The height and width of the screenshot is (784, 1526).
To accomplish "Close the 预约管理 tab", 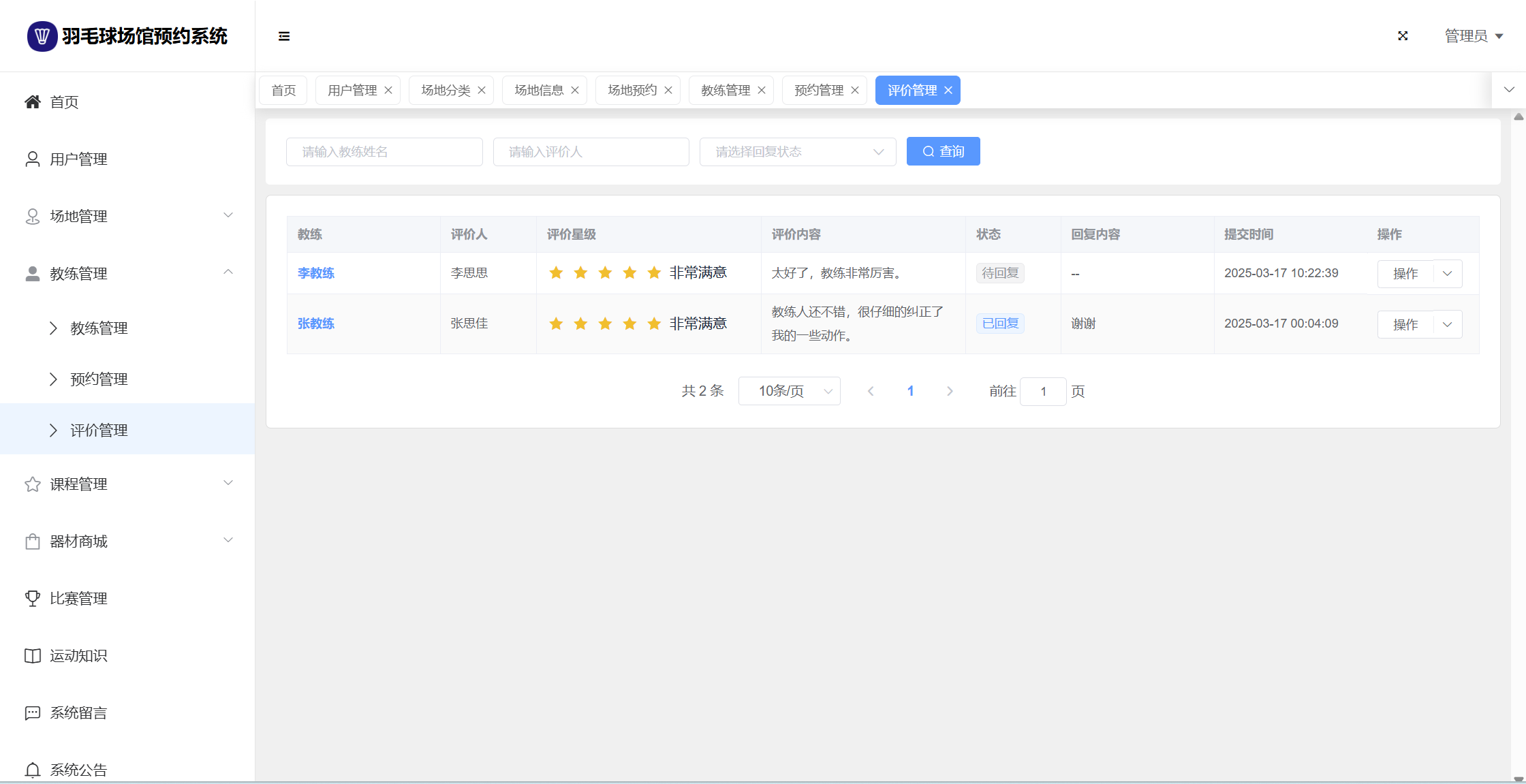I will pos(855,91).
